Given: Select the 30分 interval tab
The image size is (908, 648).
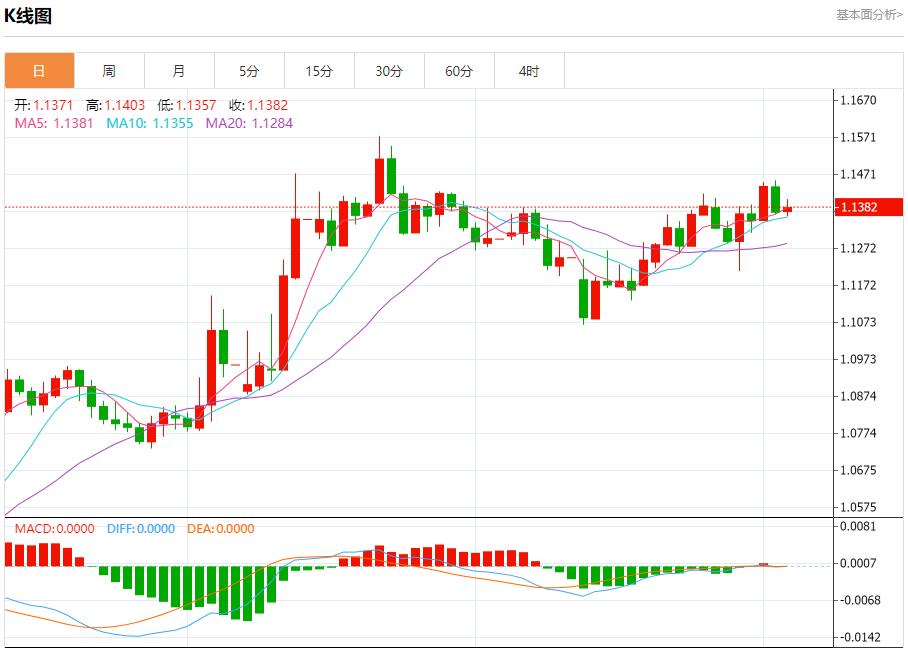Looking at the screenshot, I should (389, 71).
